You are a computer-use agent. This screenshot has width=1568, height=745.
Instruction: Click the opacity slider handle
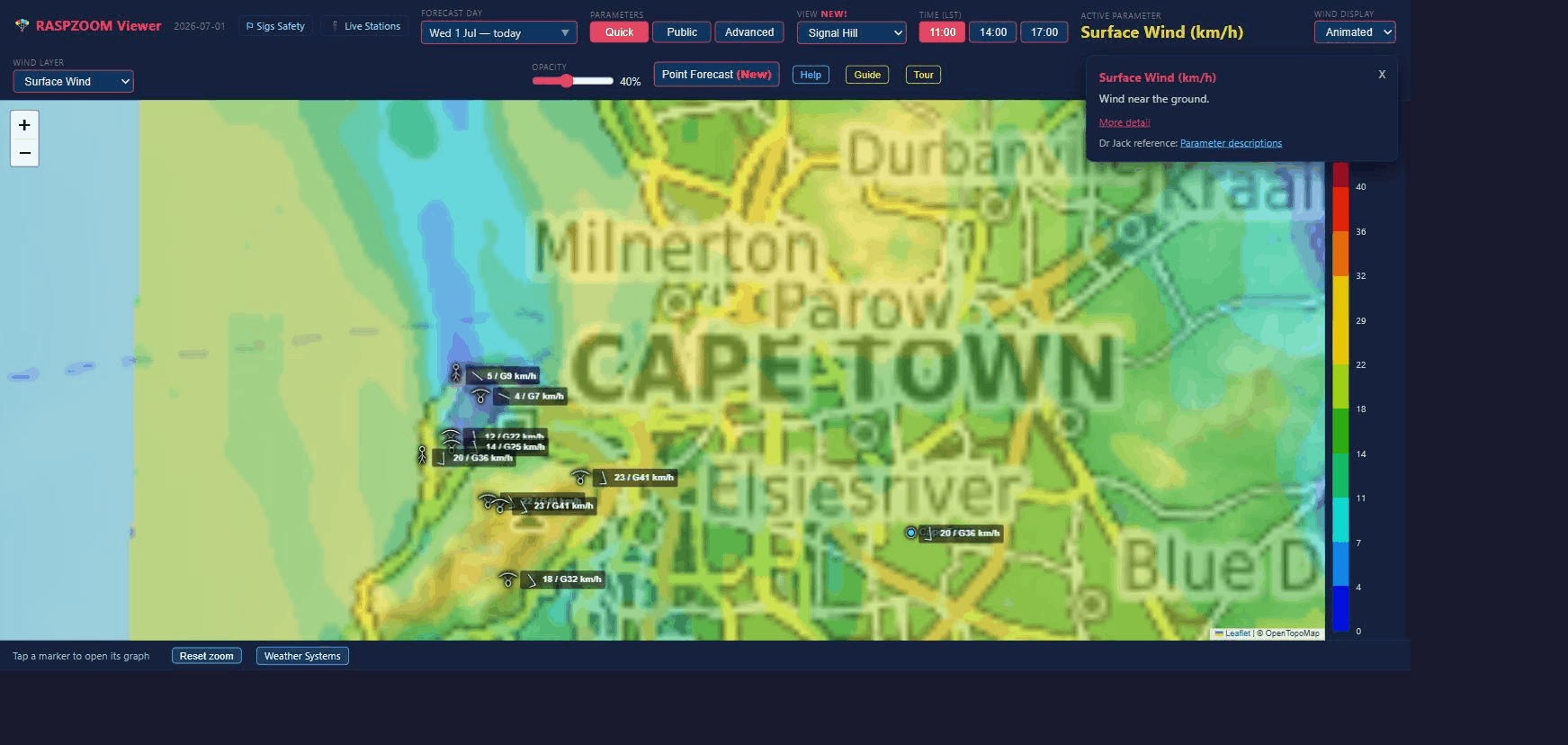coord(566,81)
